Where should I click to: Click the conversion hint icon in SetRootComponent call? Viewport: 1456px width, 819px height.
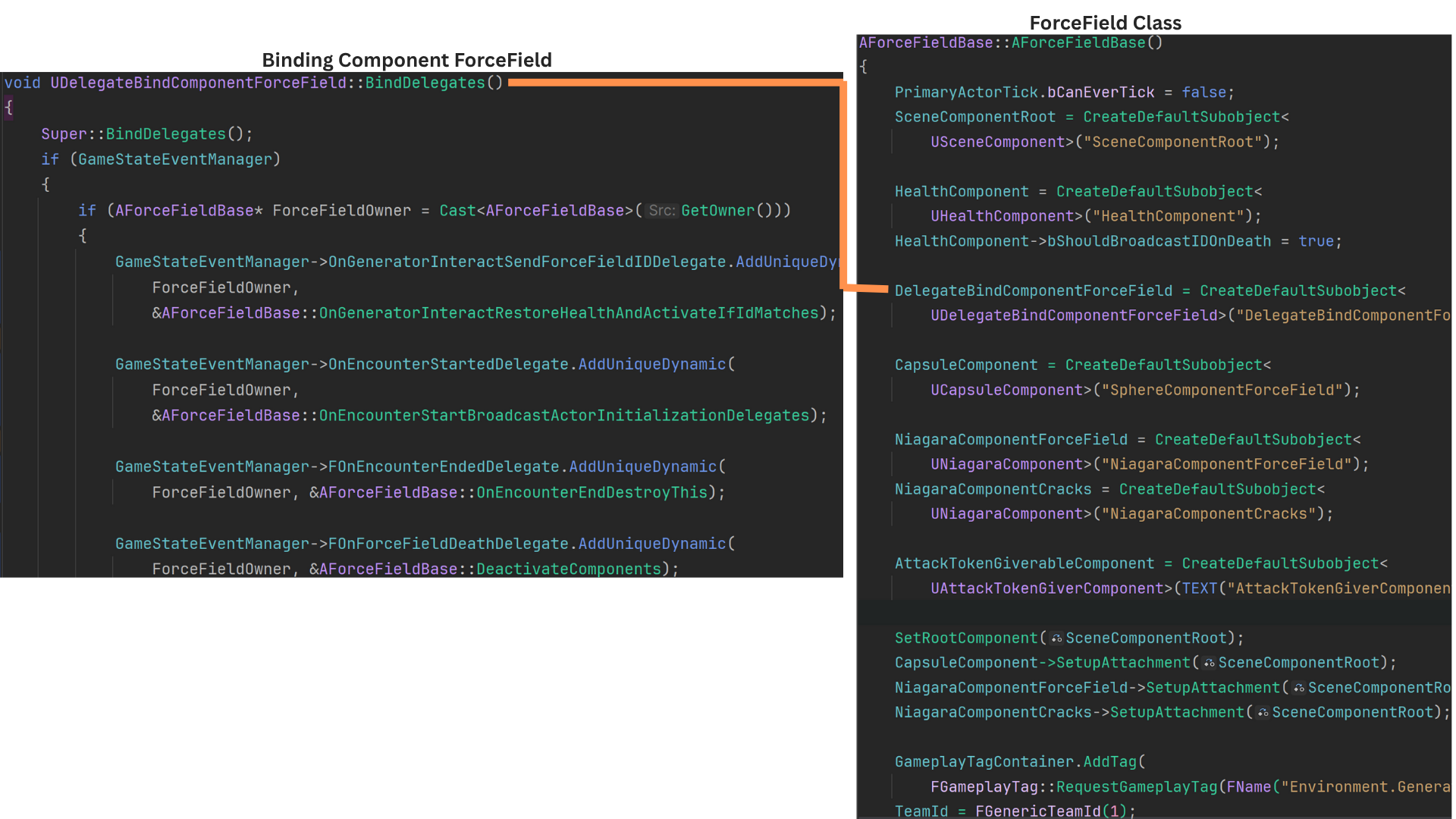1056,639
